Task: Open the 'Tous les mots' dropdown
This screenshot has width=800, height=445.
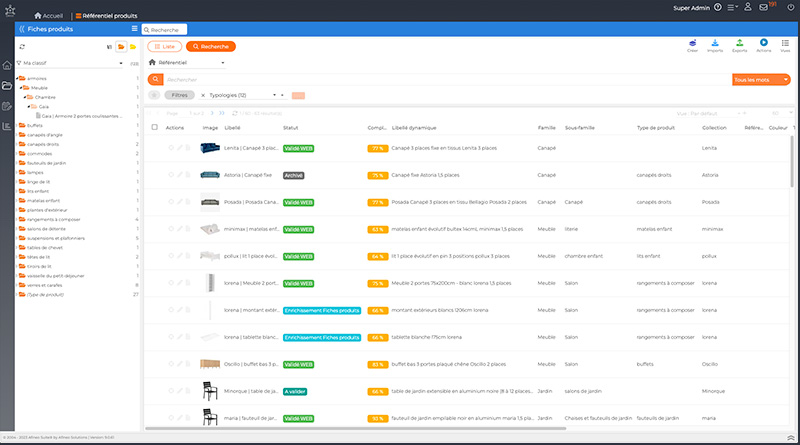Action: [x=754, y=79]
